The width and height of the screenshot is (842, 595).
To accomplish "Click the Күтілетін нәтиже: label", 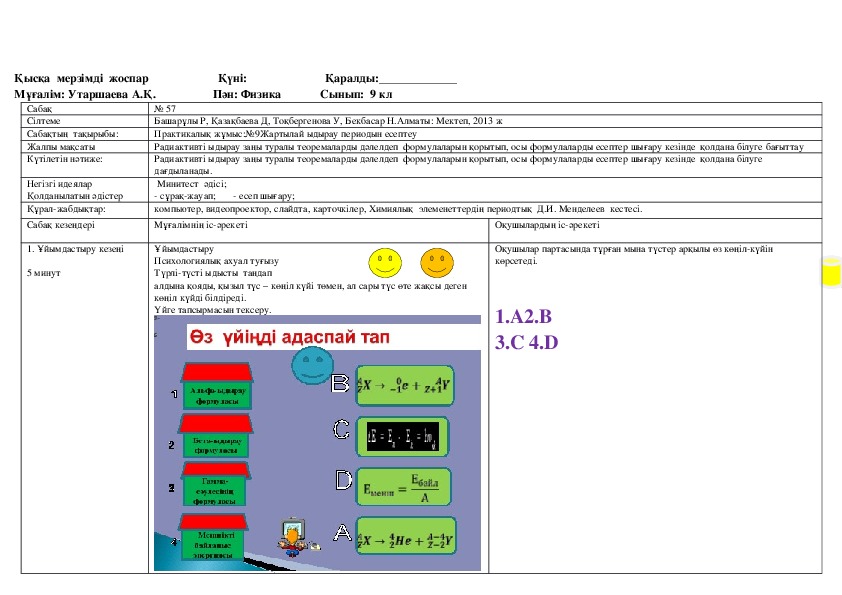I will pos(64,159).
